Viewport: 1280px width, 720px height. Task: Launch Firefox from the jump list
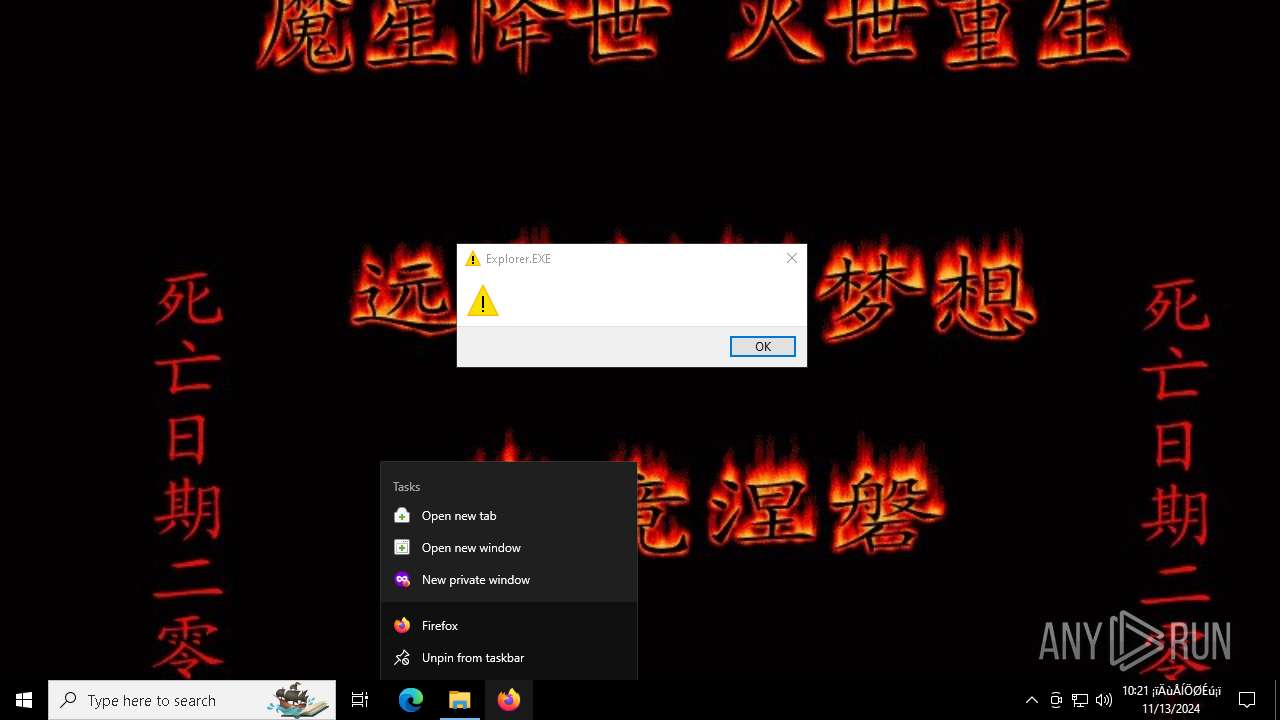[x=509, y=626]
